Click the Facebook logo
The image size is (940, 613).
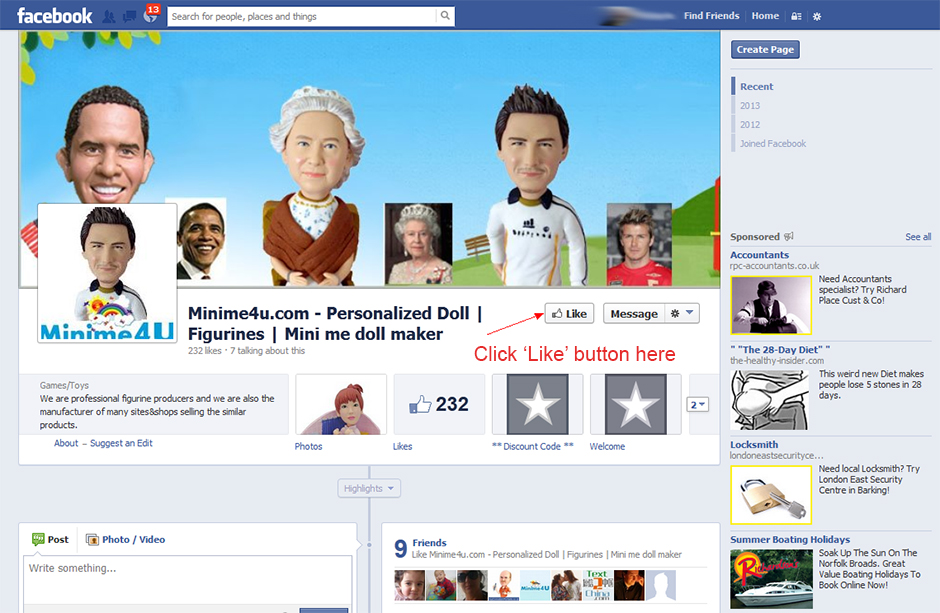coord(55,16)
